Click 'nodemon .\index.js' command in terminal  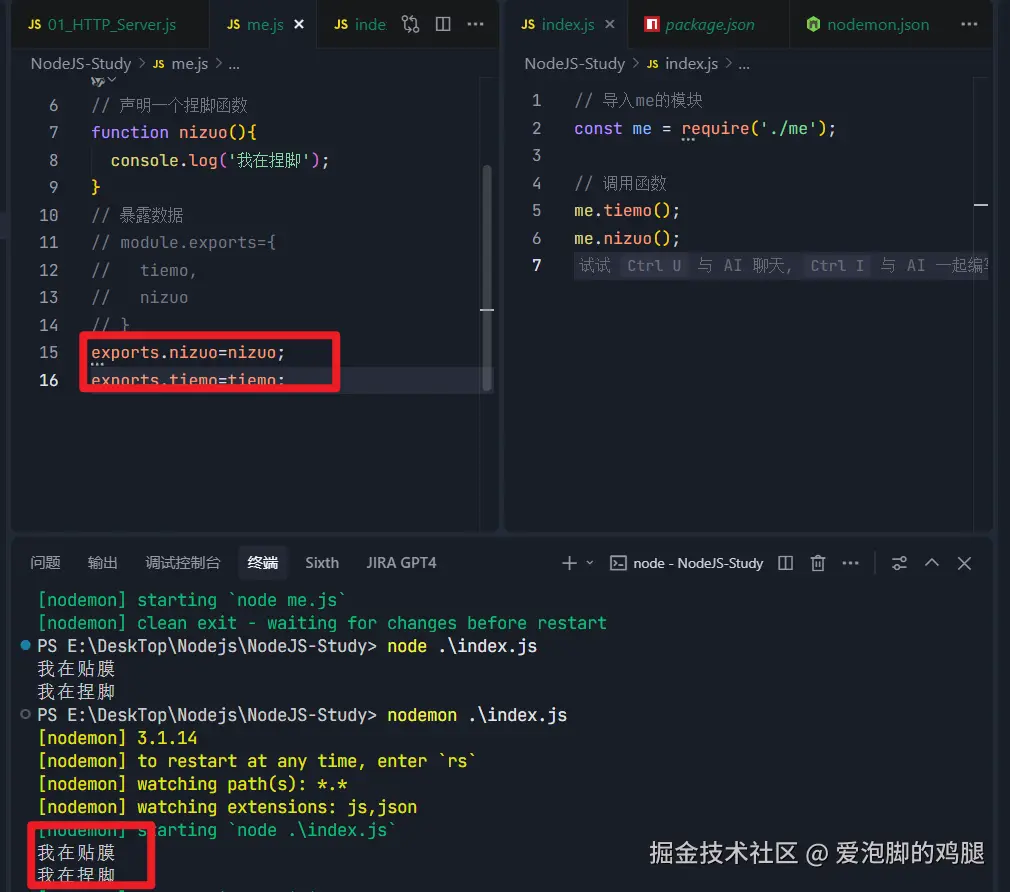pyautogui.click(x=477, y=716)
